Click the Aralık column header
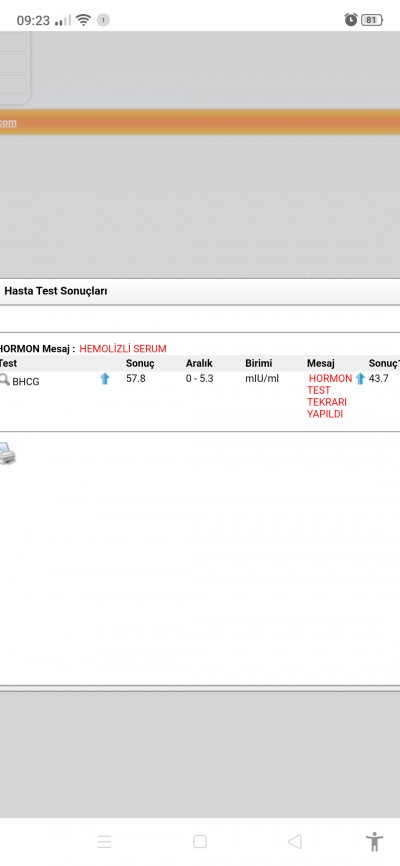This screenshot has width=400, height=866. click(199, 363)
